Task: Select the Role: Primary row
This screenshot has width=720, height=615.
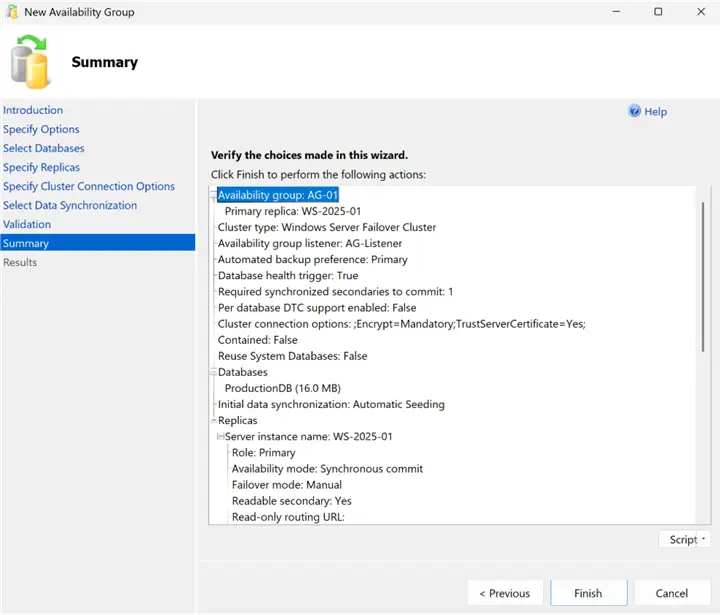Action: tap(264, 452)
